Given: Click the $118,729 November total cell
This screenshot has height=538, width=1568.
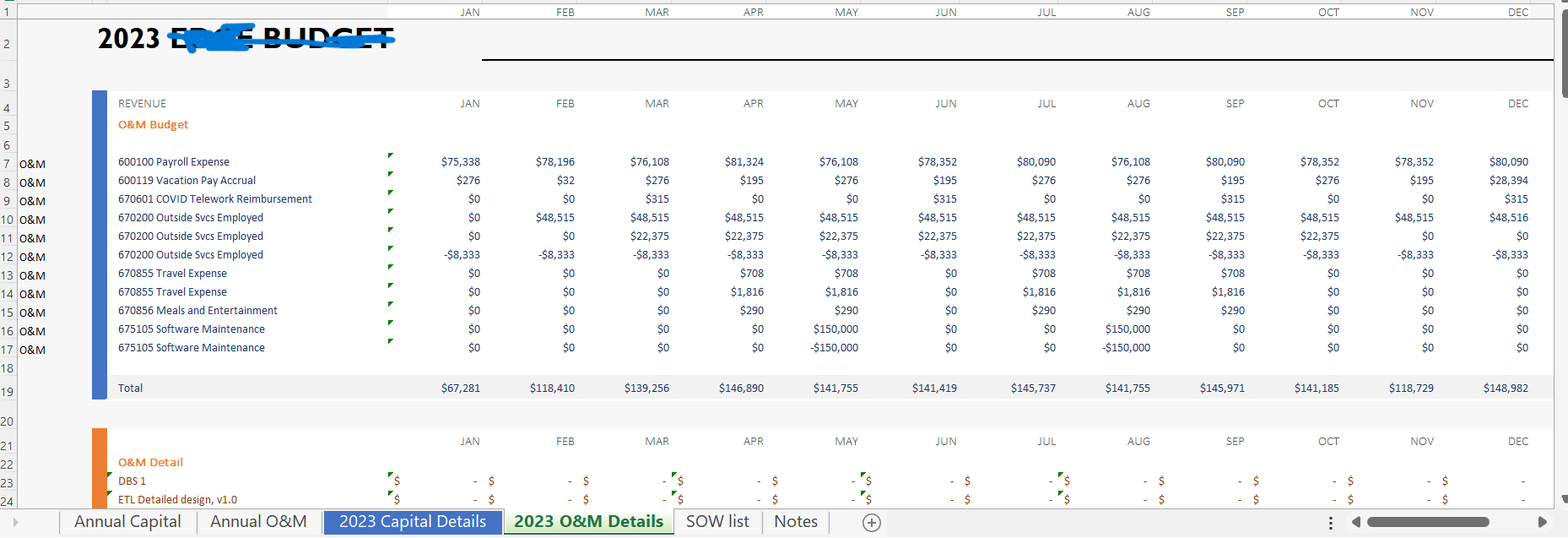Looking at the screenshot, I should [1411, 389].
